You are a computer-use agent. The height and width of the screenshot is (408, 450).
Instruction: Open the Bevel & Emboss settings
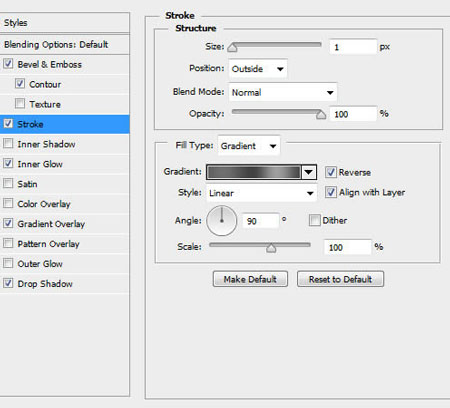(x=49, y=64)
